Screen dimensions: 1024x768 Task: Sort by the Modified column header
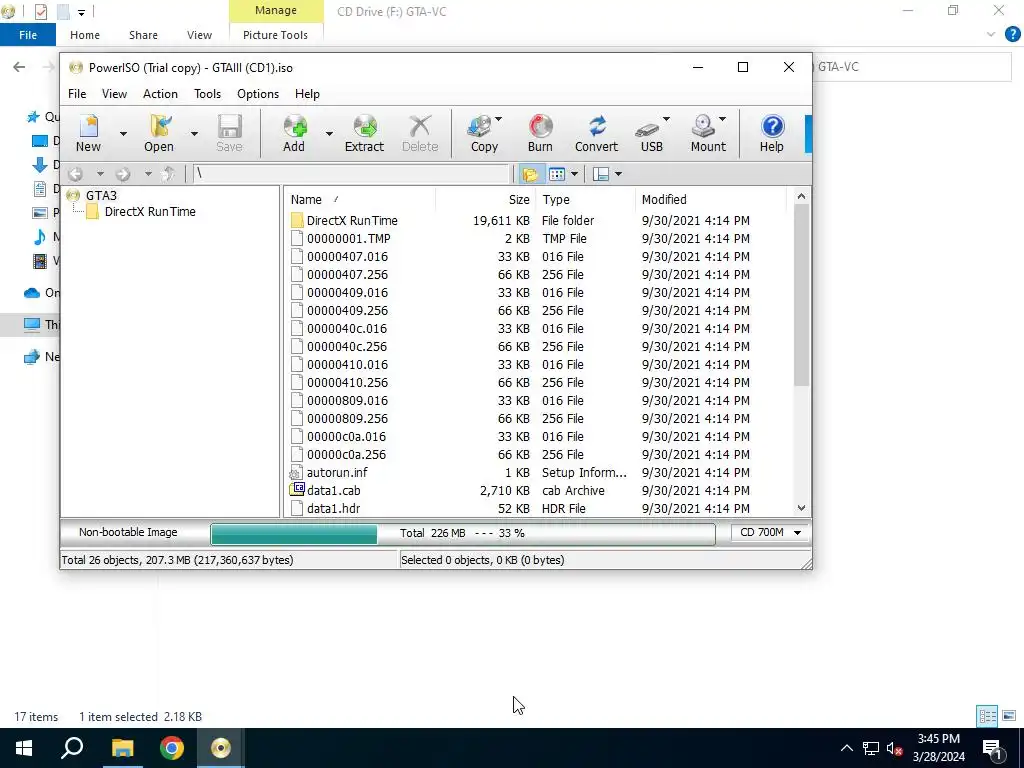click(711, 200)
